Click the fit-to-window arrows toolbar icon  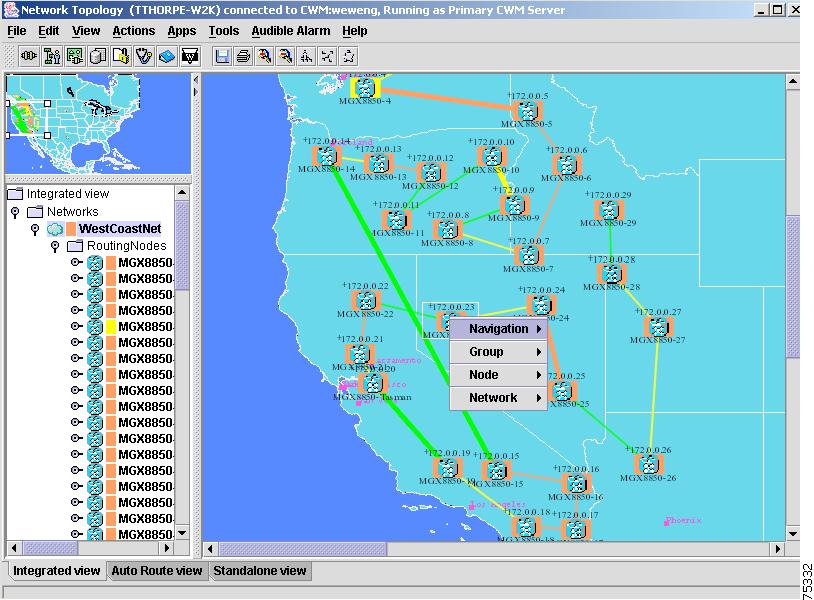click(328, 56)
